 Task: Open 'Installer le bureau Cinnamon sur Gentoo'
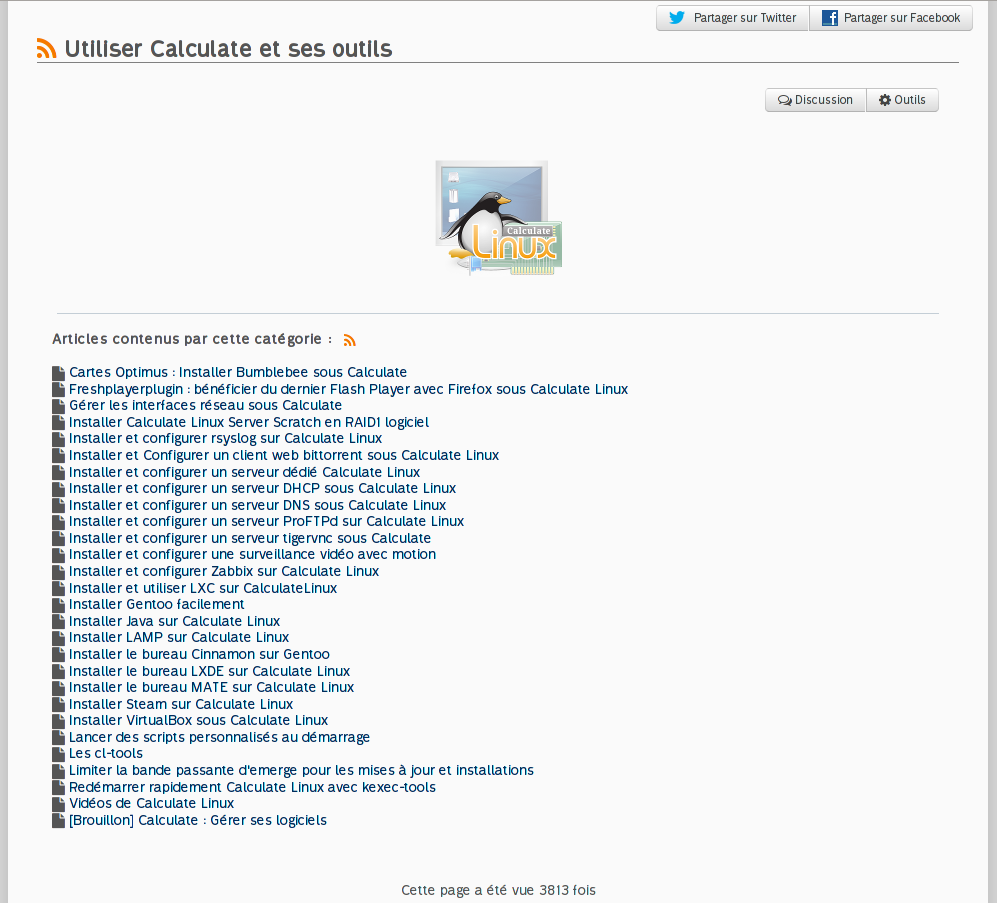[199, 654]
